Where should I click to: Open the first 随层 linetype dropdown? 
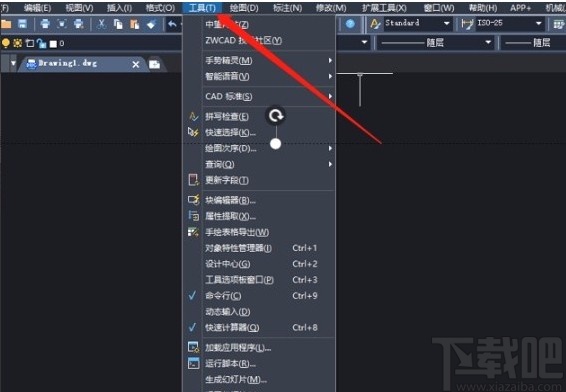tap(488, 43)
